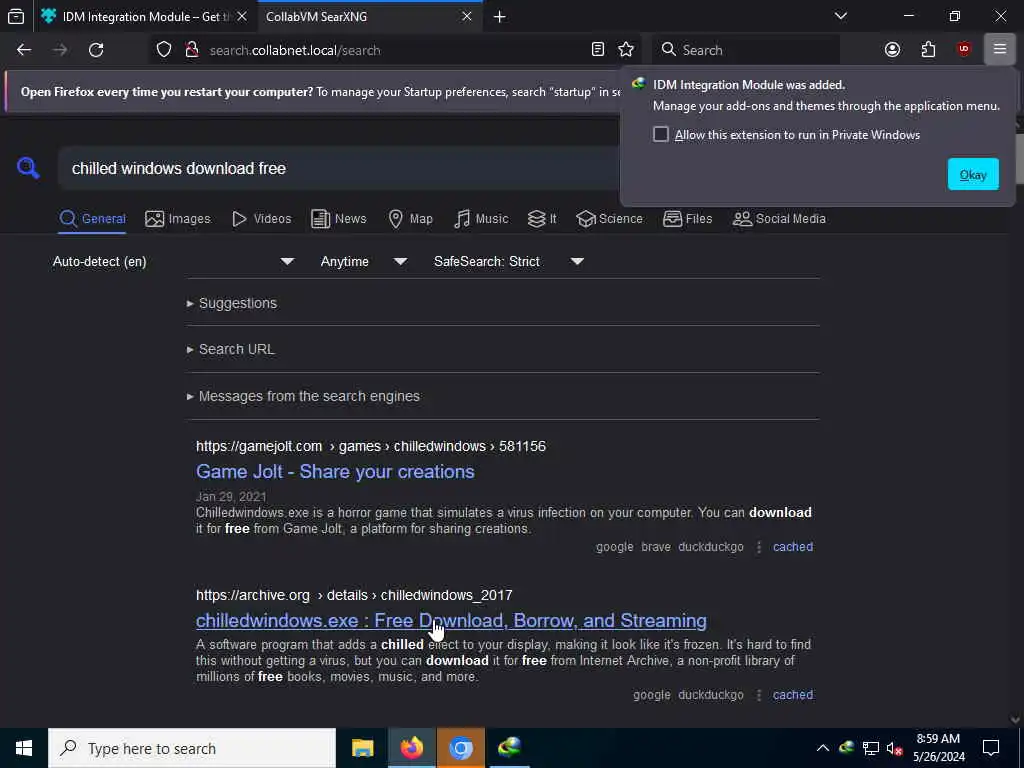Click the Firefox toolbar Search box
Image resolution: width=1024 pixels, height=768 pixels.
[x=746, y=50]
